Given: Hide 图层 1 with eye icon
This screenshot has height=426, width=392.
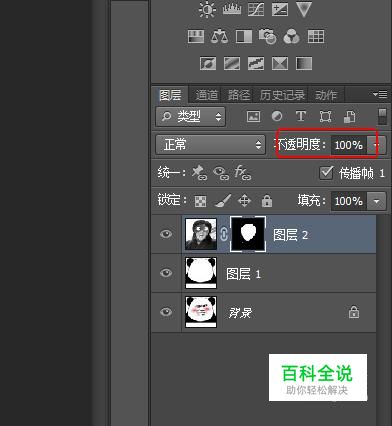Looking at the screenshot, I should pos(166,273).
